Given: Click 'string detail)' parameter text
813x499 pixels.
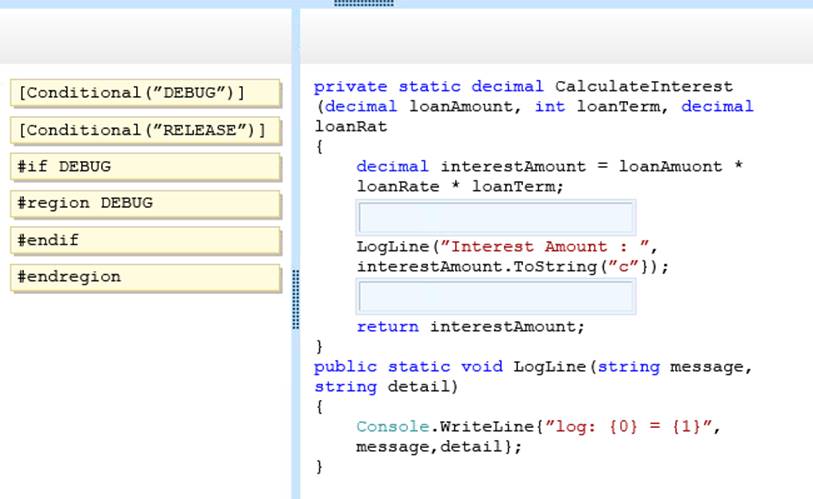Looking at the screenshot, I should point(386,387).
